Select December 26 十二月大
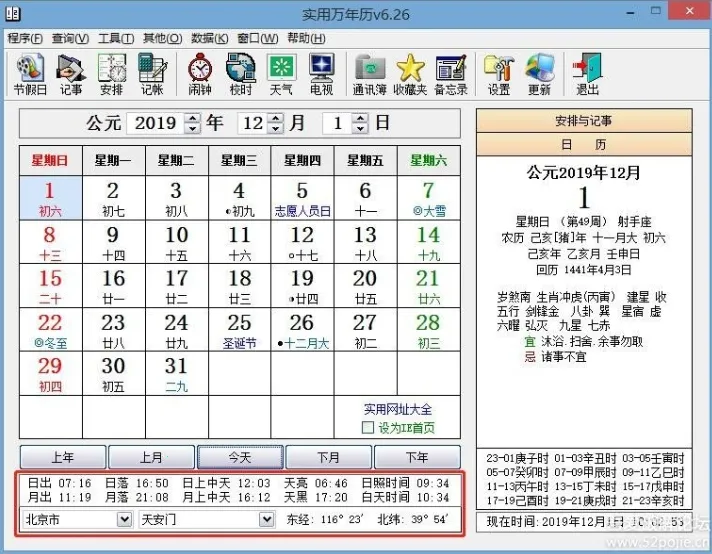Image resolution: width=712 pixels, height=554 pixels. [302, 330]
